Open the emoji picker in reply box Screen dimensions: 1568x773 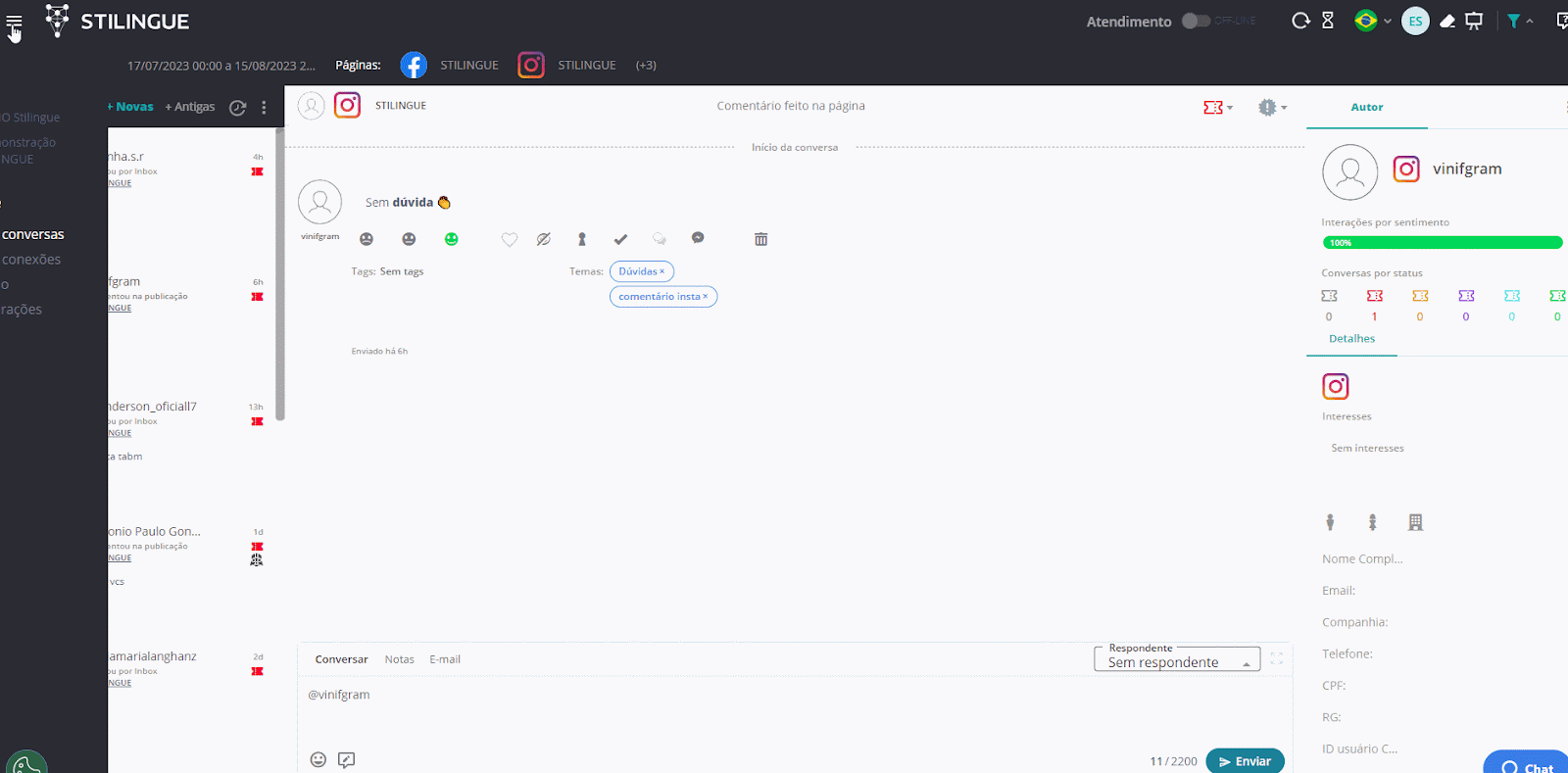tap(318, 759)
